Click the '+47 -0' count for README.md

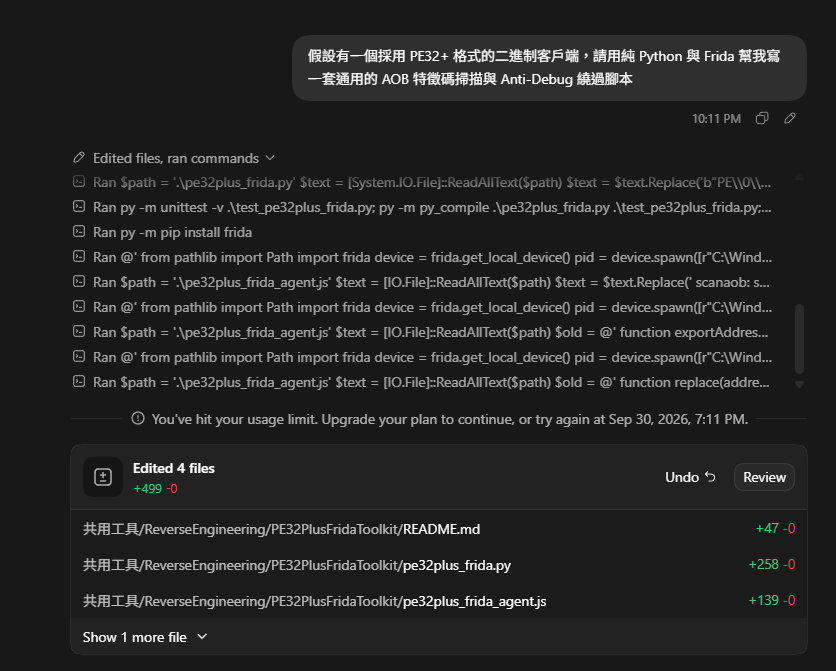coord(775,528)
